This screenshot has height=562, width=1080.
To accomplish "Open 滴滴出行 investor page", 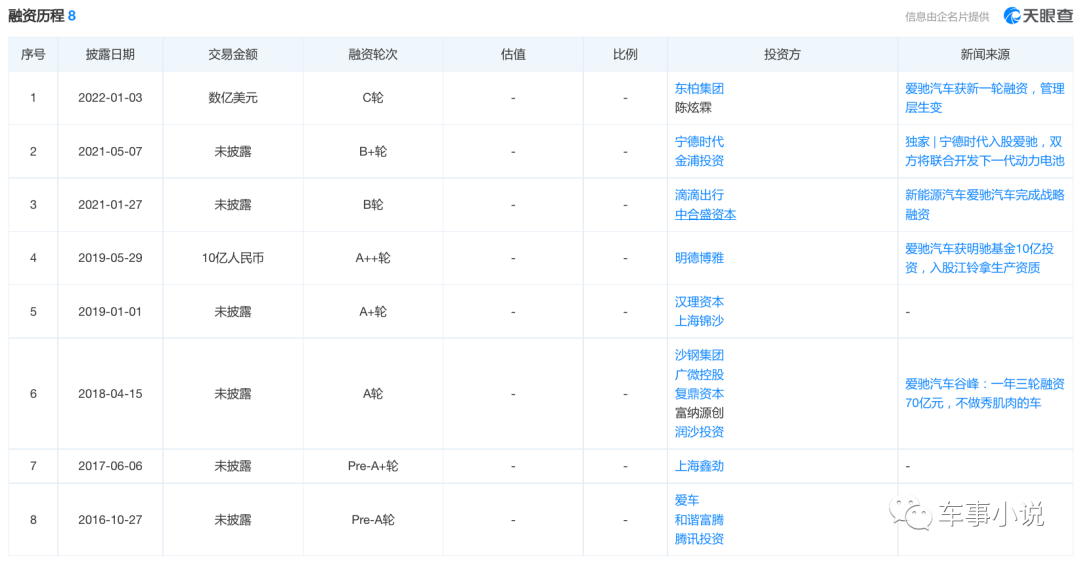I will 699,195.
